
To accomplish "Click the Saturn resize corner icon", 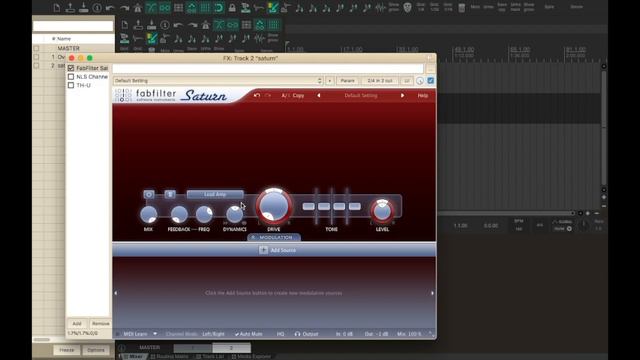I will [x=431, y=334].
